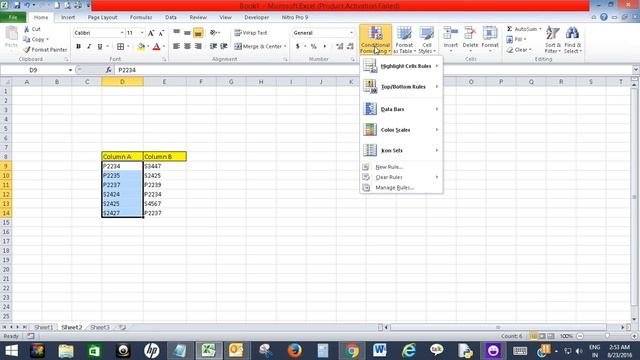640x360 pixels.
Task: Click Format cells icon
Action: point(490,33)
